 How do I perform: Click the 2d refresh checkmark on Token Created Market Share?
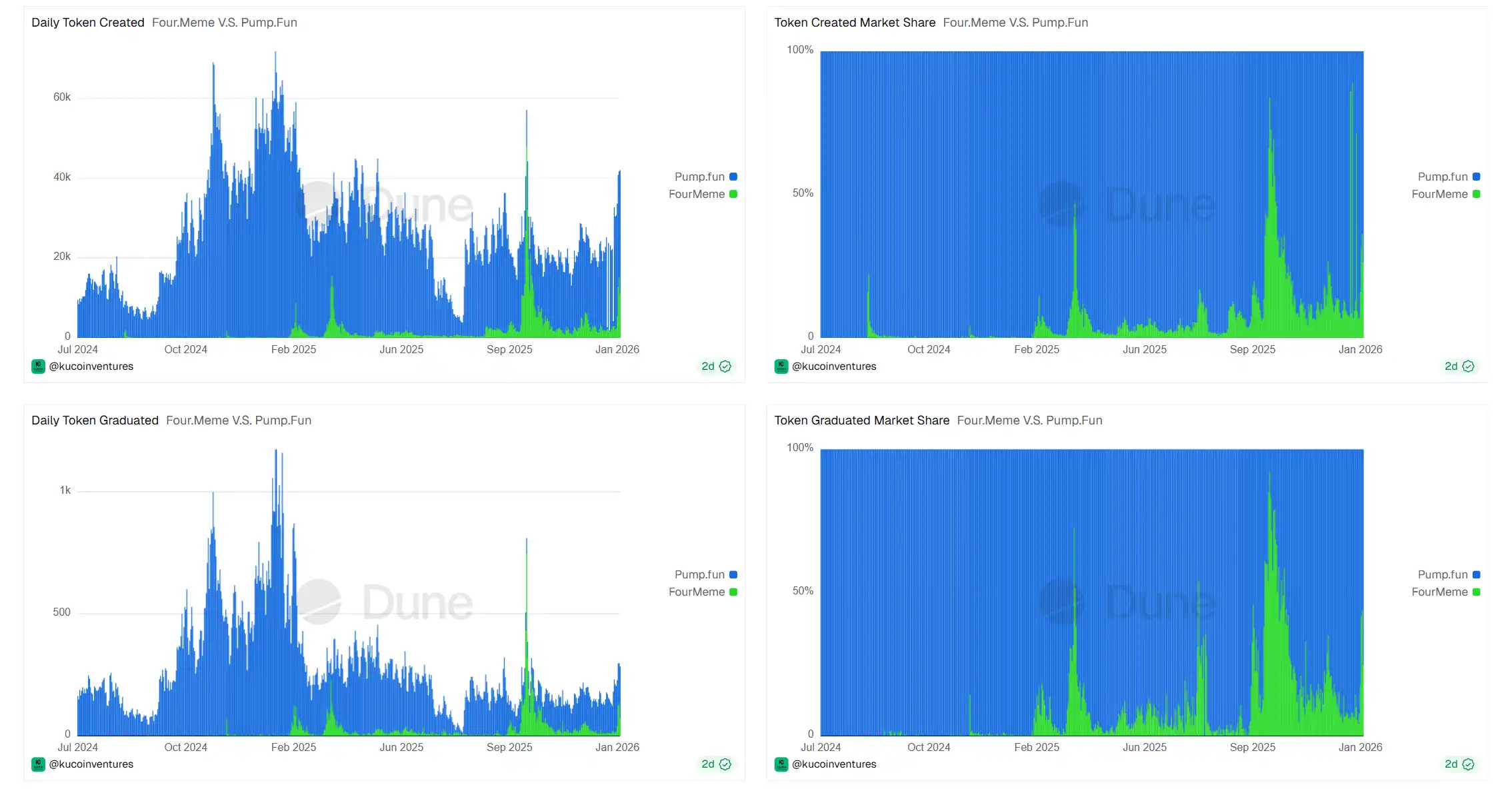(1468, 367)
